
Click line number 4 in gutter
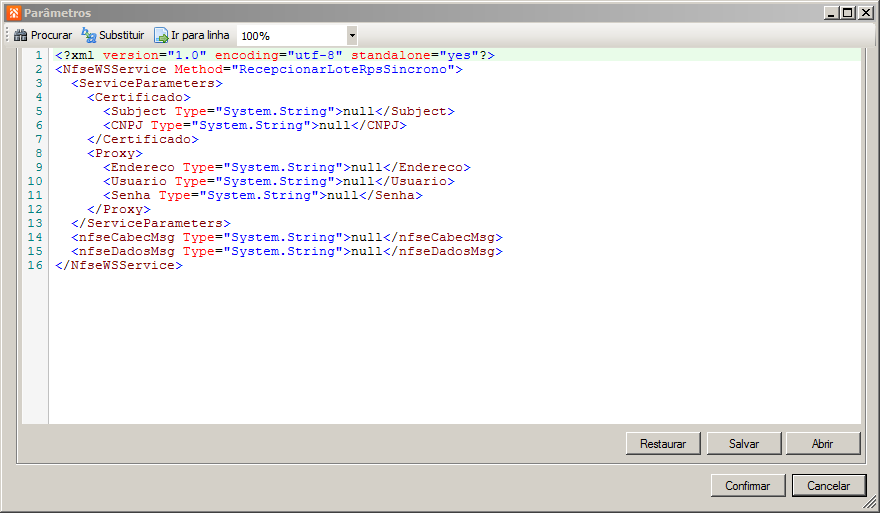coord(39,97)
